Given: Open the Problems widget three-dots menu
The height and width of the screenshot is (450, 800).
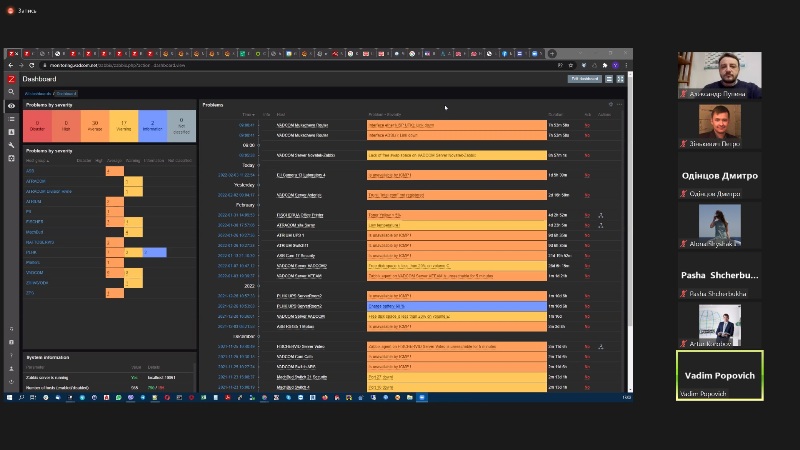Looking at the screenshot, I should click(x=620, y=104).
